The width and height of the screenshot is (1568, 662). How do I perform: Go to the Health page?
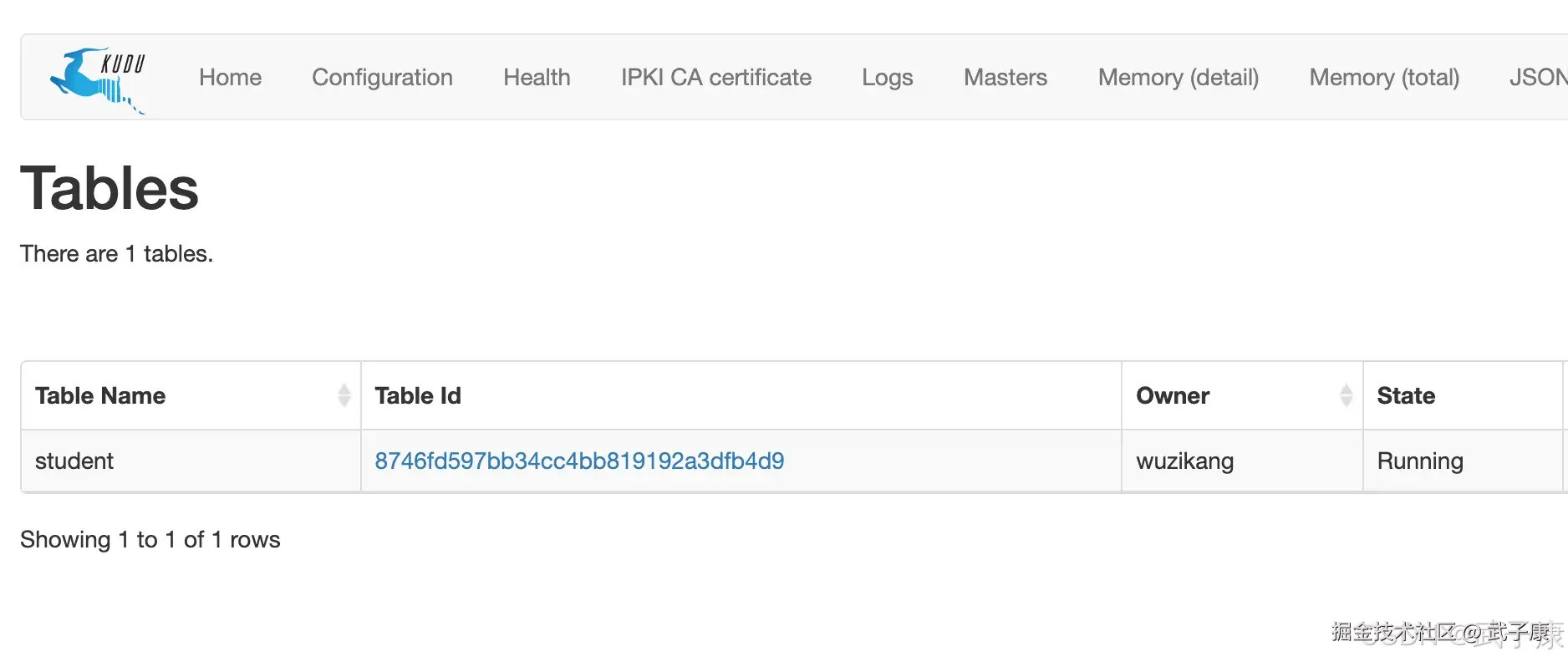tap(537, 77)
